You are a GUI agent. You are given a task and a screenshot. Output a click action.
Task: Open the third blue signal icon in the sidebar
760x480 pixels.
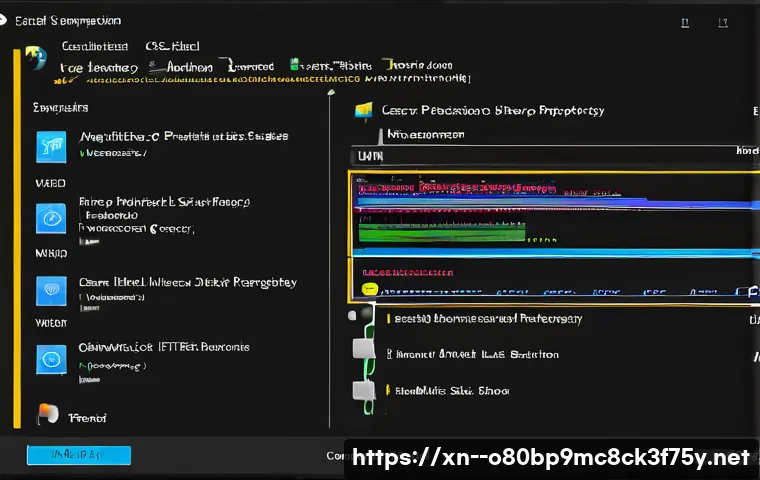pyautogui.click(x=51, y=291)
